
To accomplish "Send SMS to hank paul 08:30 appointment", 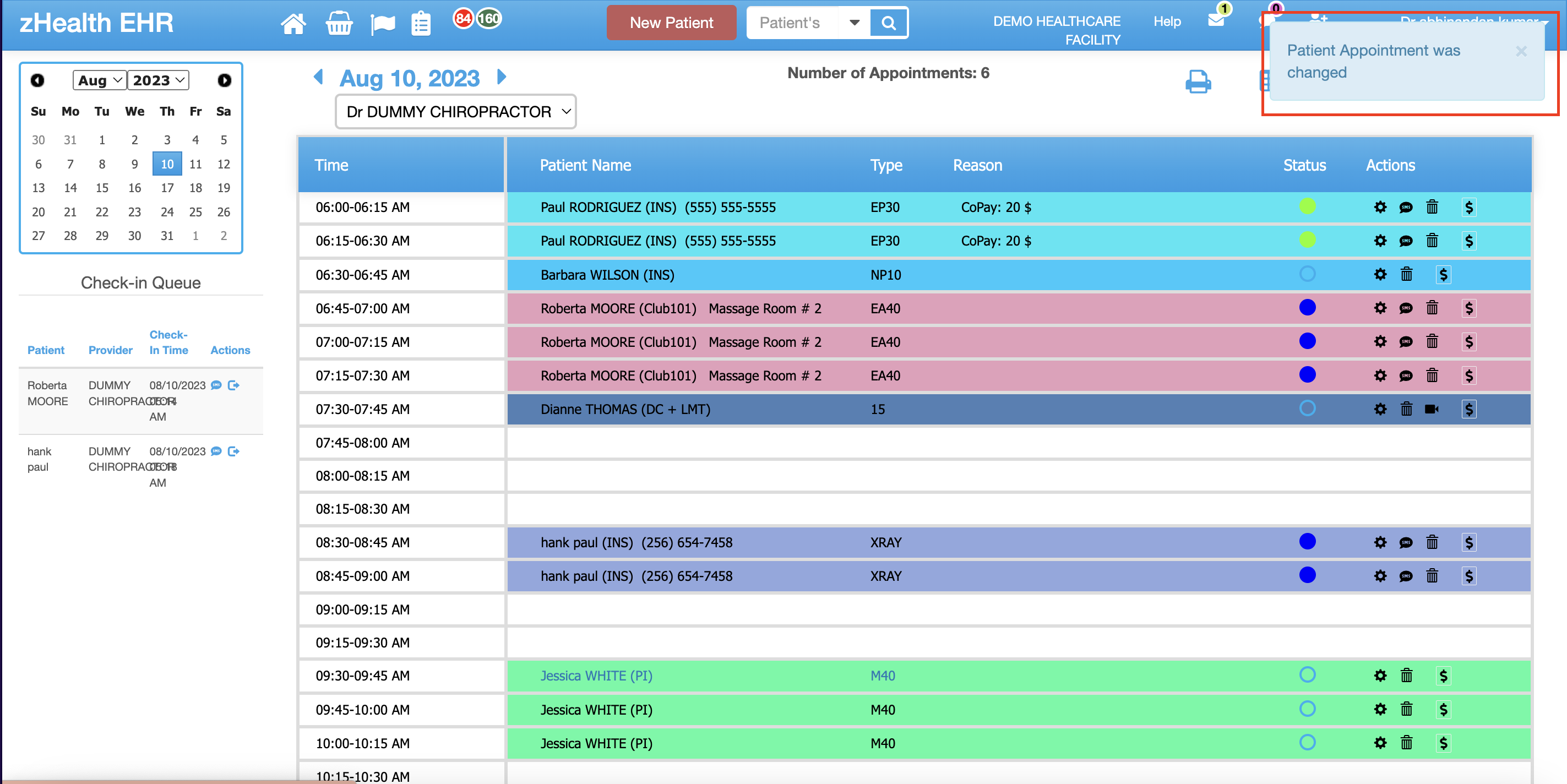I will pyautogui.click(x=1405, y=542).
